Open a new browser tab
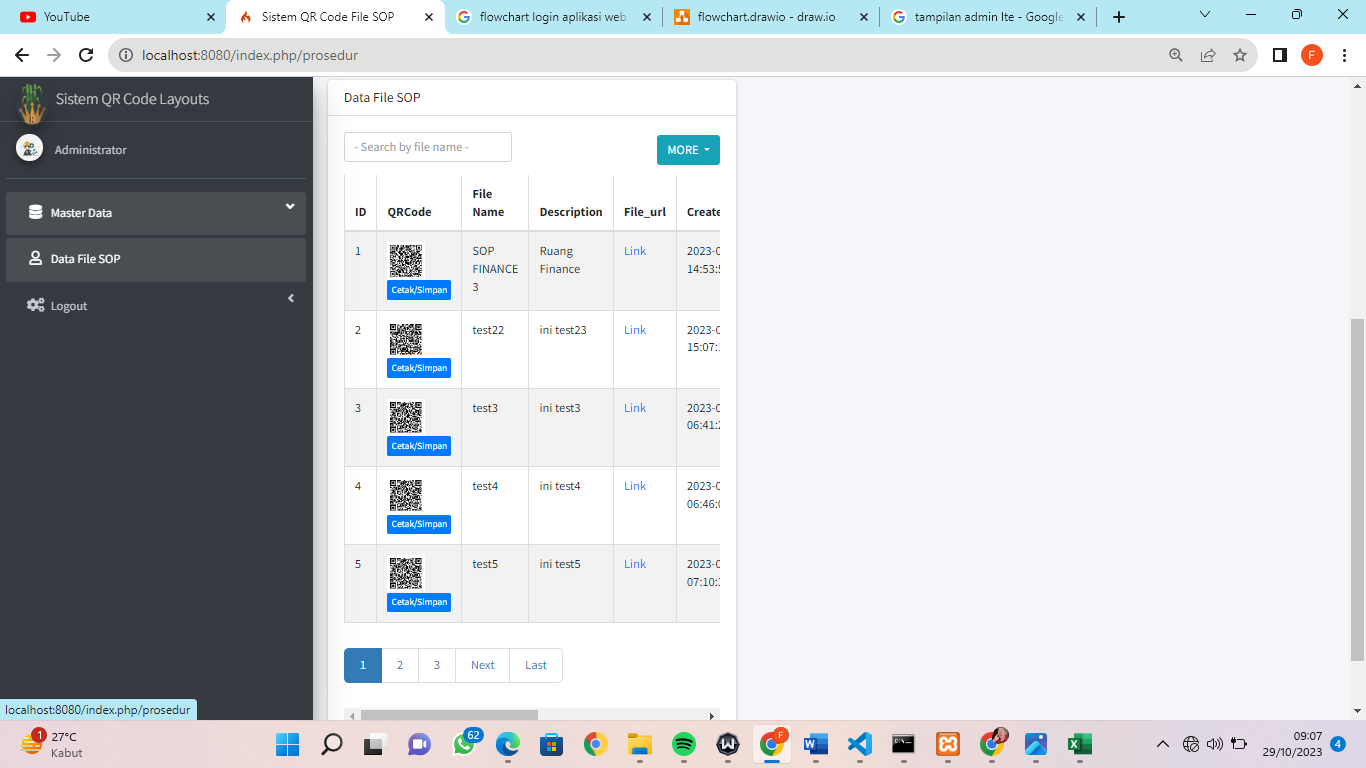This screenshot has height=768, width=1366. (x=1119, y=17)
